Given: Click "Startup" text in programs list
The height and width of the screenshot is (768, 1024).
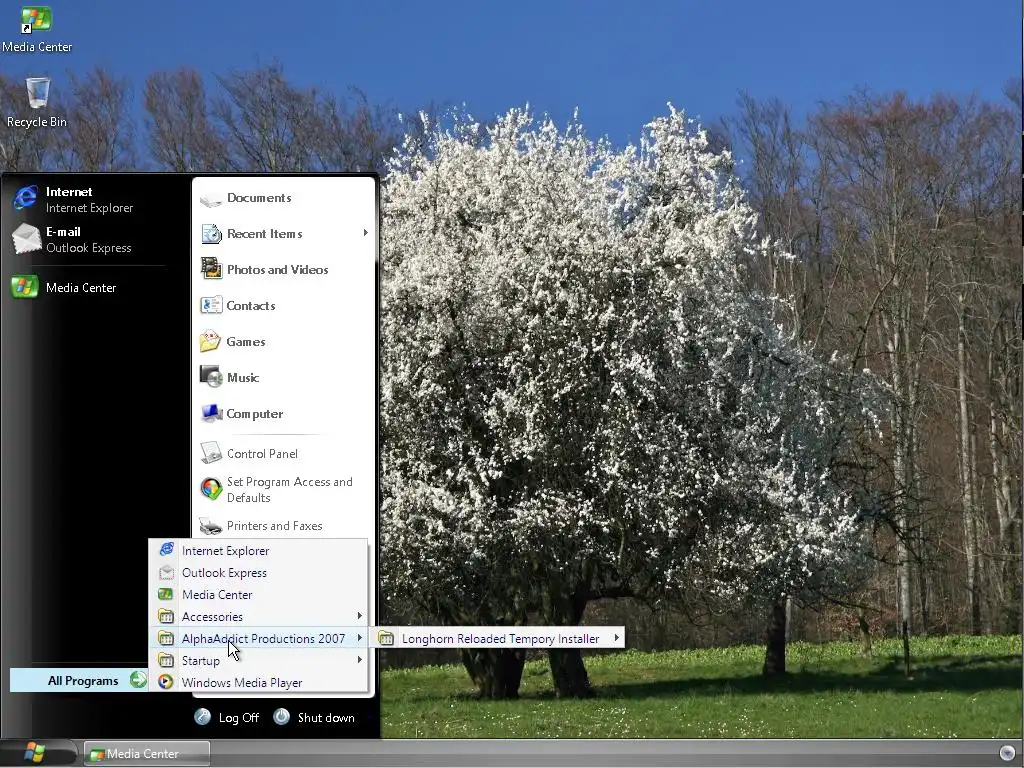Looking at the screenshot, I should pyautogui.click(x=200, y=661).
